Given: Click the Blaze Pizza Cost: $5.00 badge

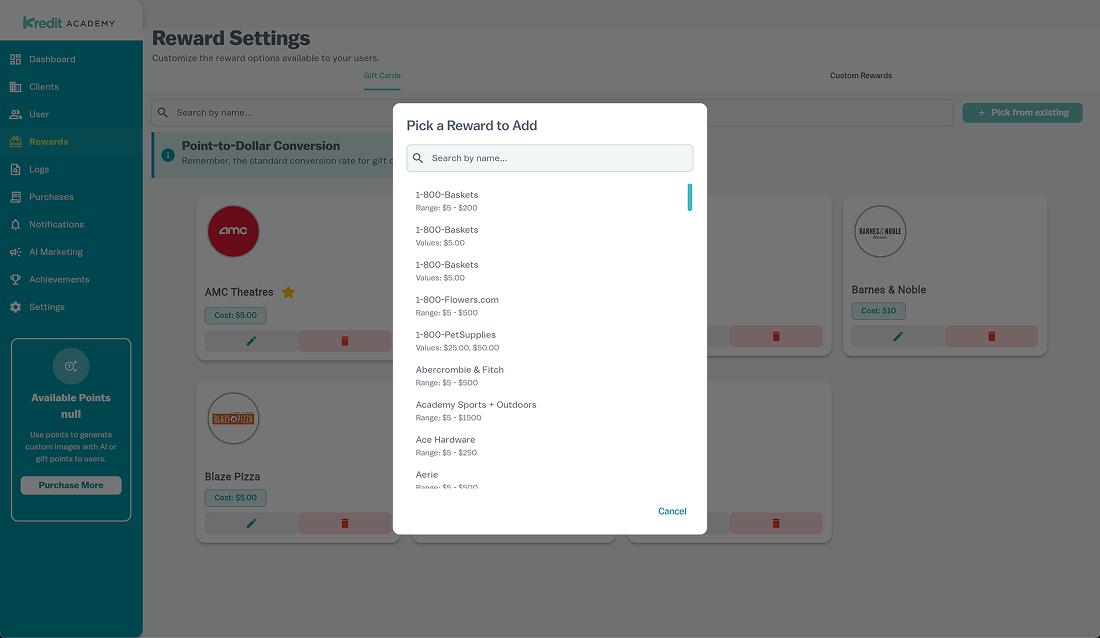Looking at the screenshot, I should click(x=236, y=498).
